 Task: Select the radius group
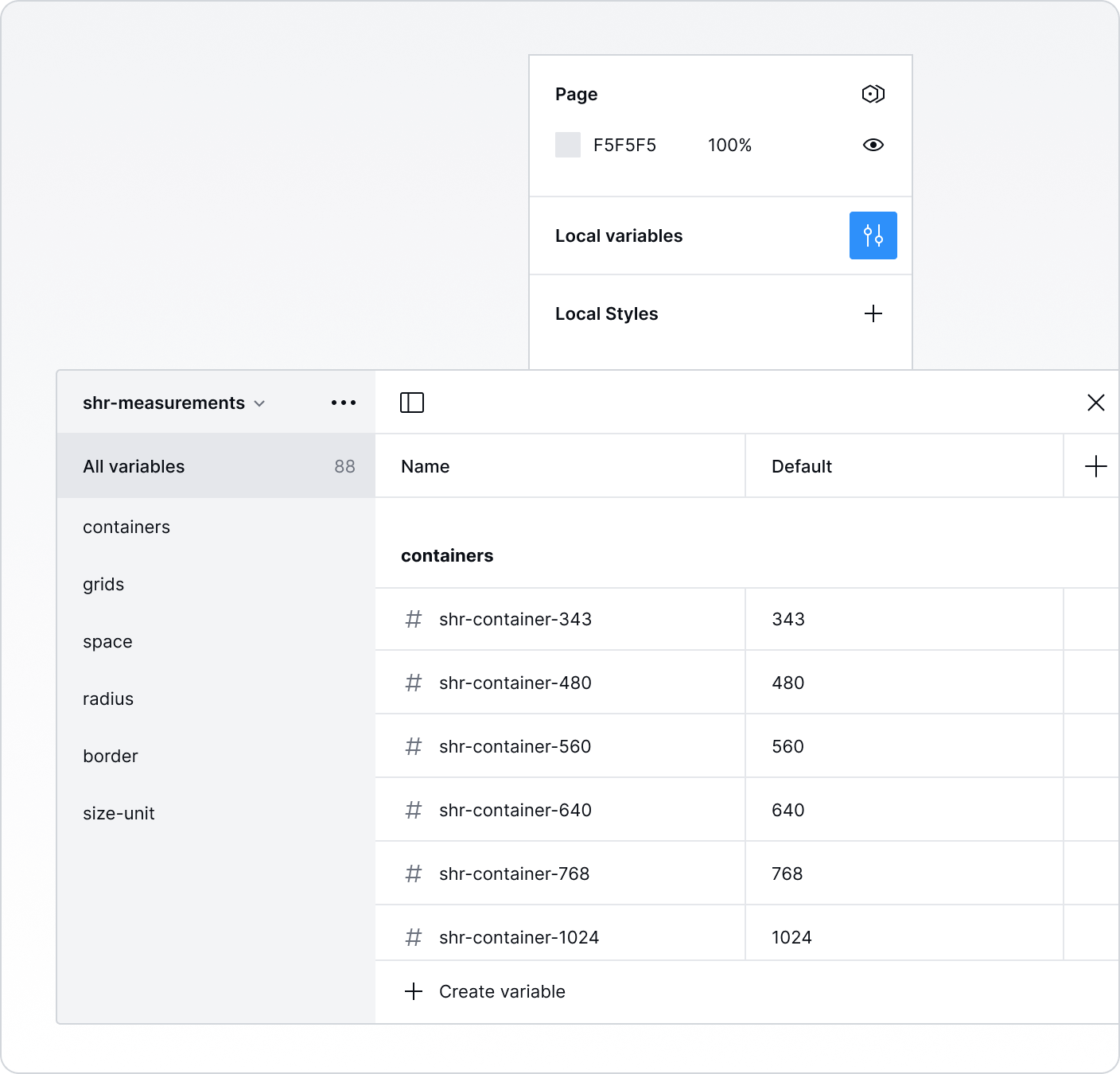(108, 698)
